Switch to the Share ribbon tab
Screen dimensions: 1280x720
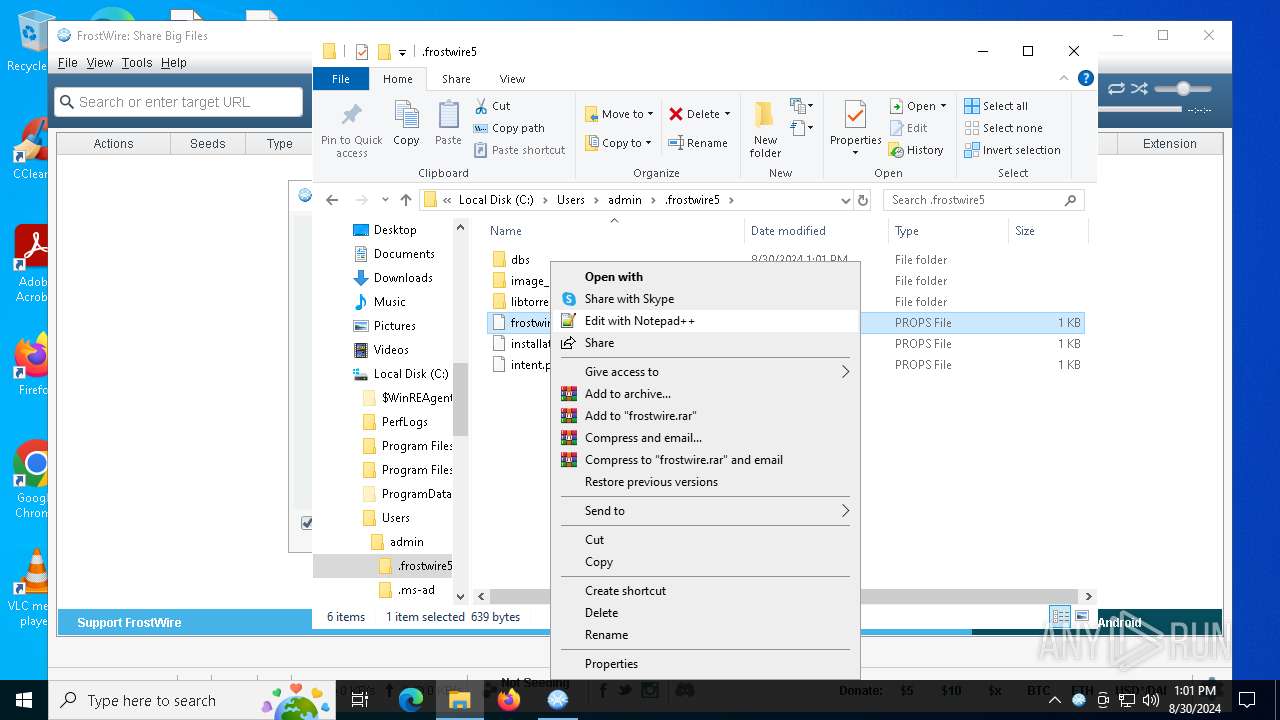[x=456, y=79]
